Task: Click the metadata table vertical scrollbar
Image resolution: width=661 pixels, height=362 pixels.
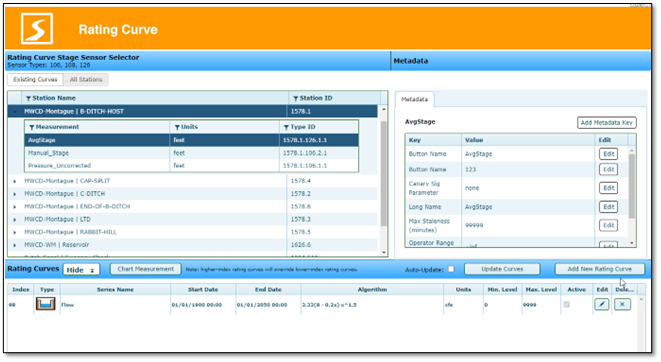Action: coord(631,185)
